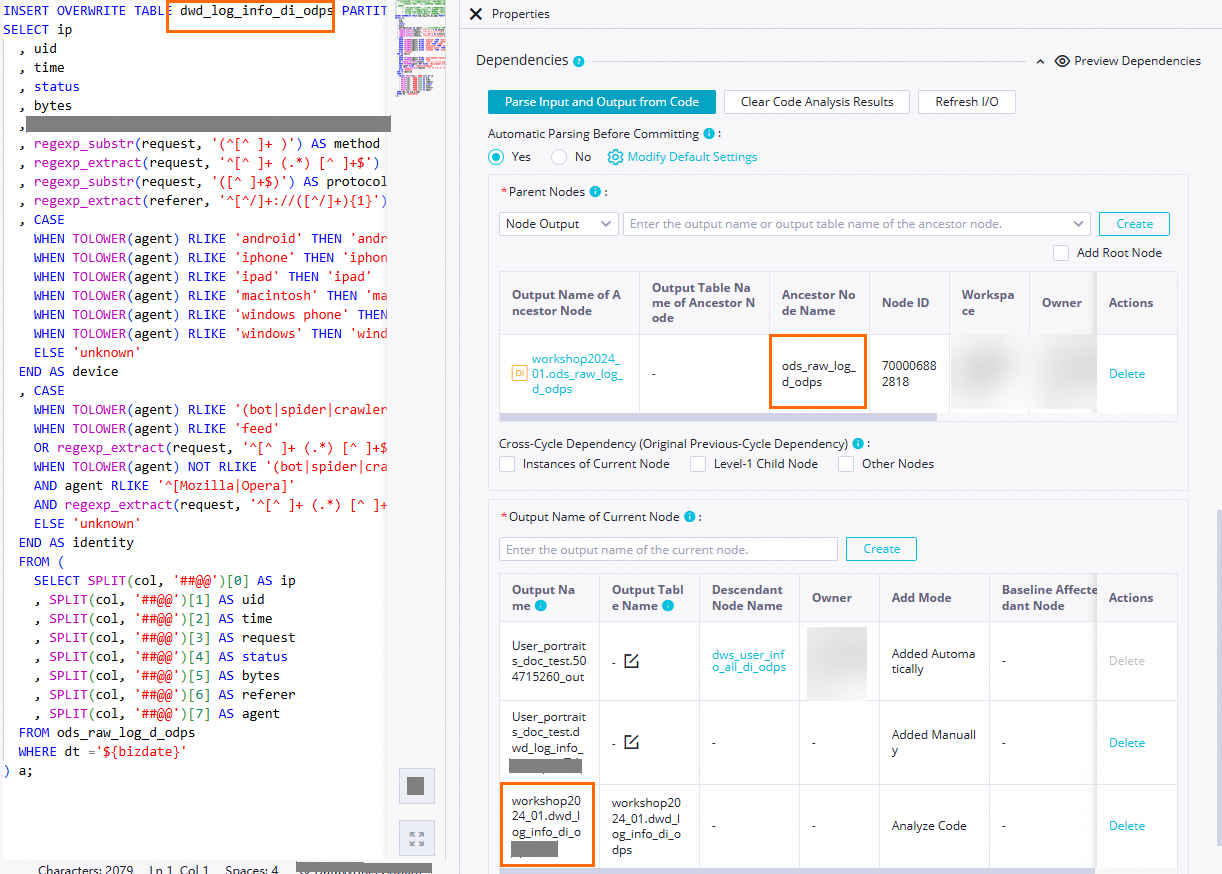This screenshot has height=874, width=1222.
Task: Delete the Analyze Code output row
Action: click(1127, 826)
